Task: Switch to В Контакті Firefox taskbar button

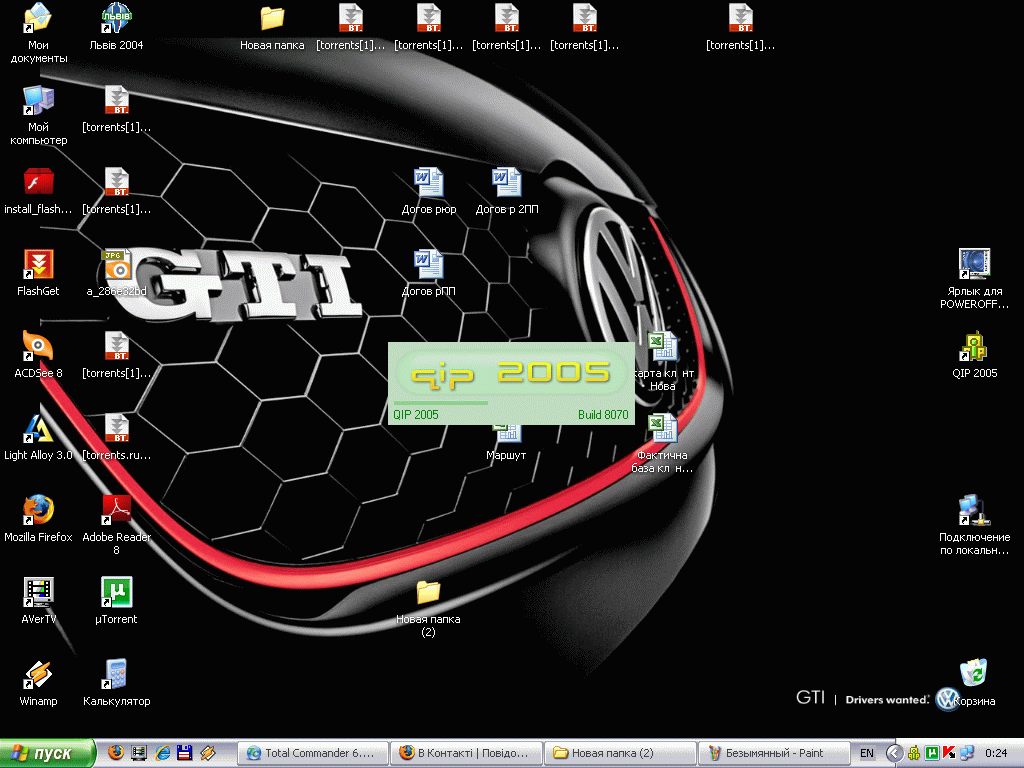Action: coord(466,753)
